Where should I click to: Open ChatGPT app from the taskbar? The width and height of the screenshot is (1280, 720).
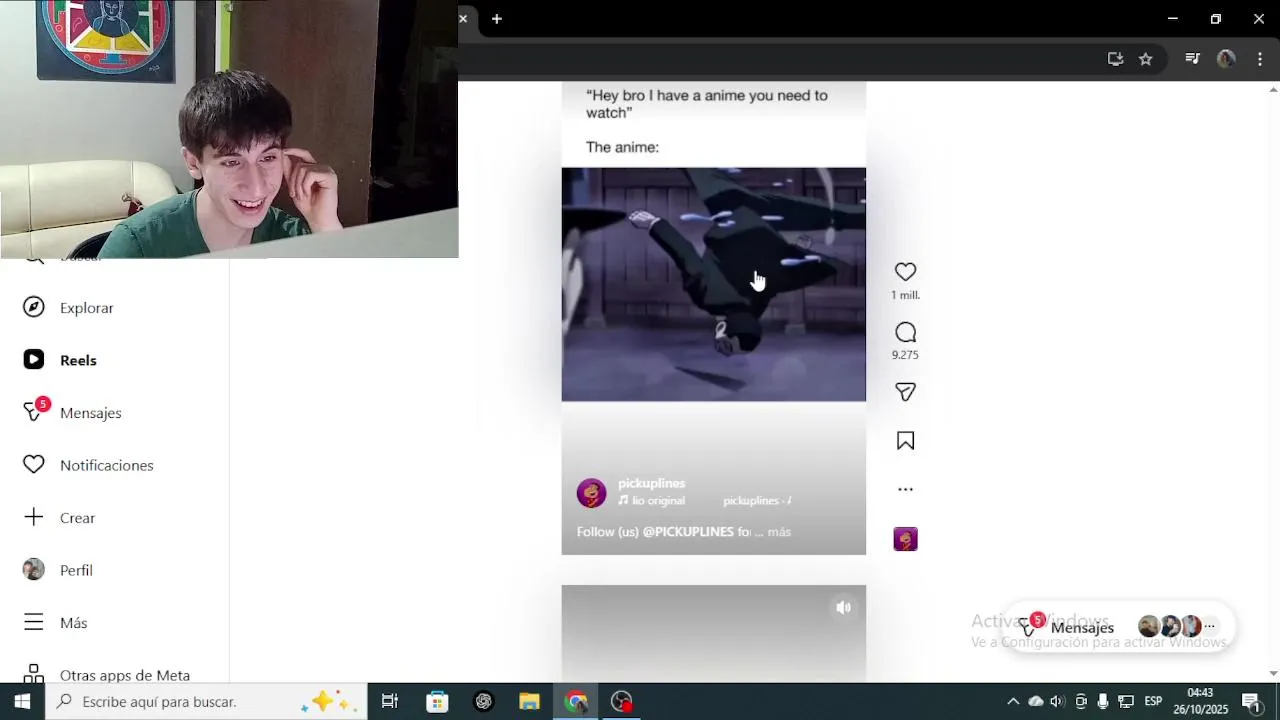pyautogui.click(x=484, y=701)
